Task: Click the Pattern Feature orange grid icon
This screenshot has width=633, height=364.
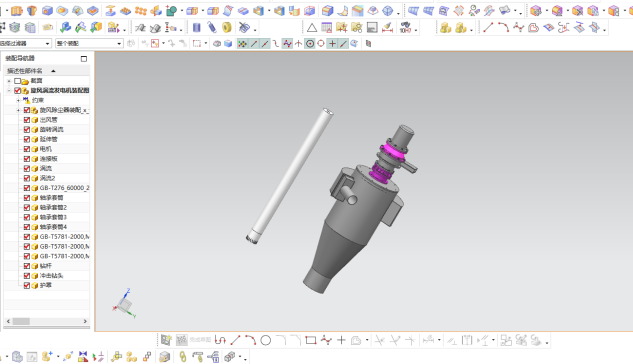Action: coord(140,11)
